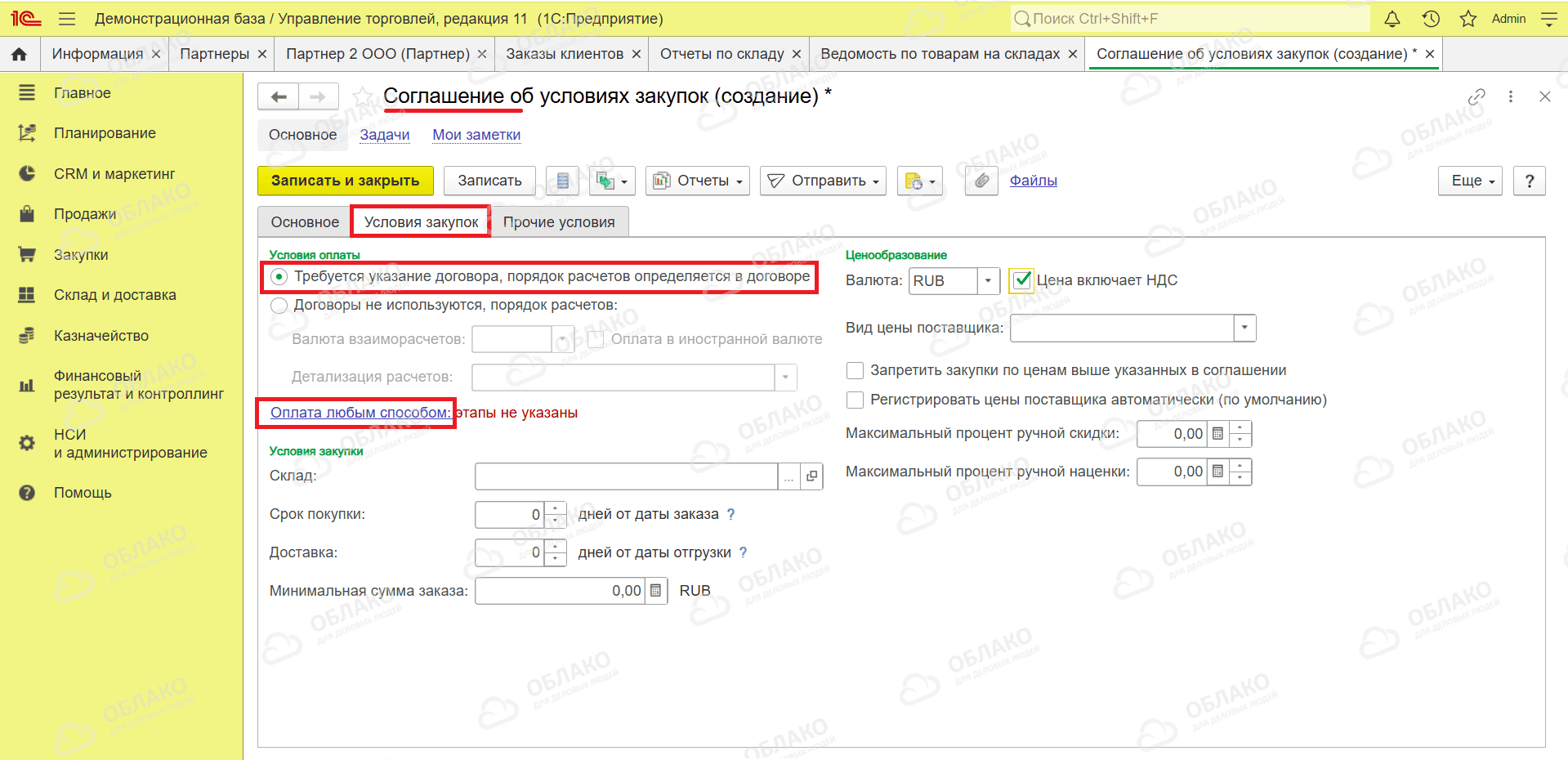Focus the search field Поиск Ctrl+Shift+F
The image size is (1568, 760).
tap(1191, 19)
